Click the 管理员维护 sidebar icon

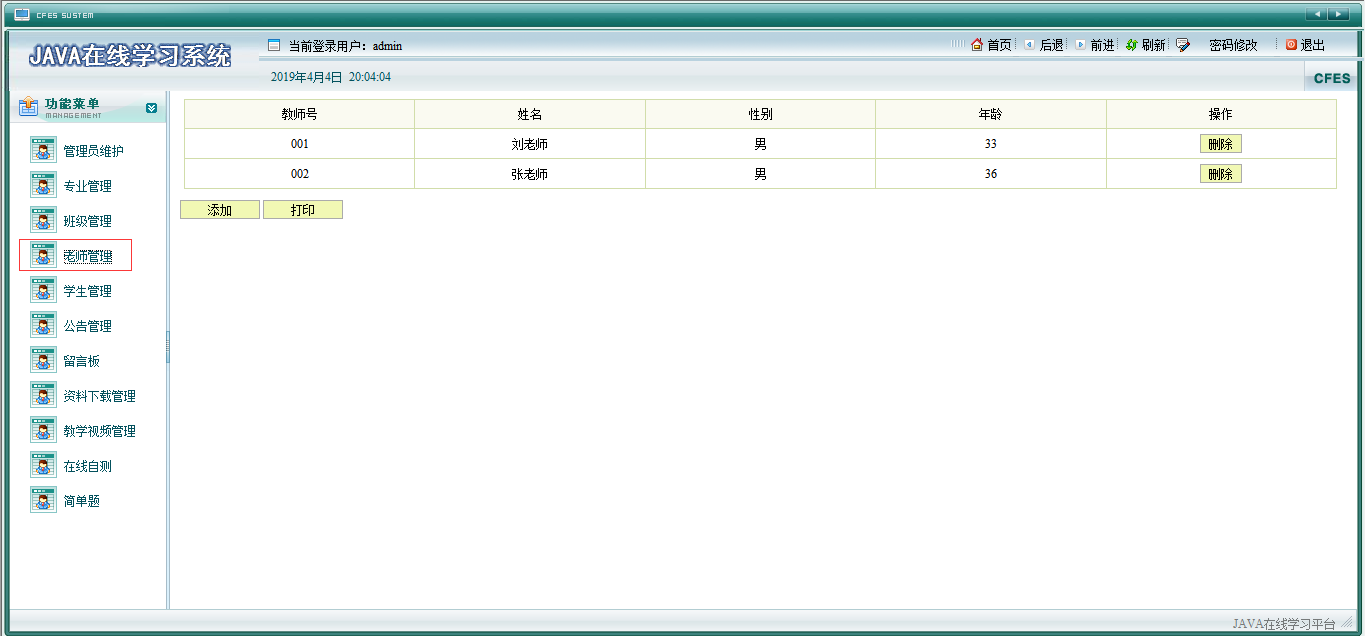coord(43,151)
